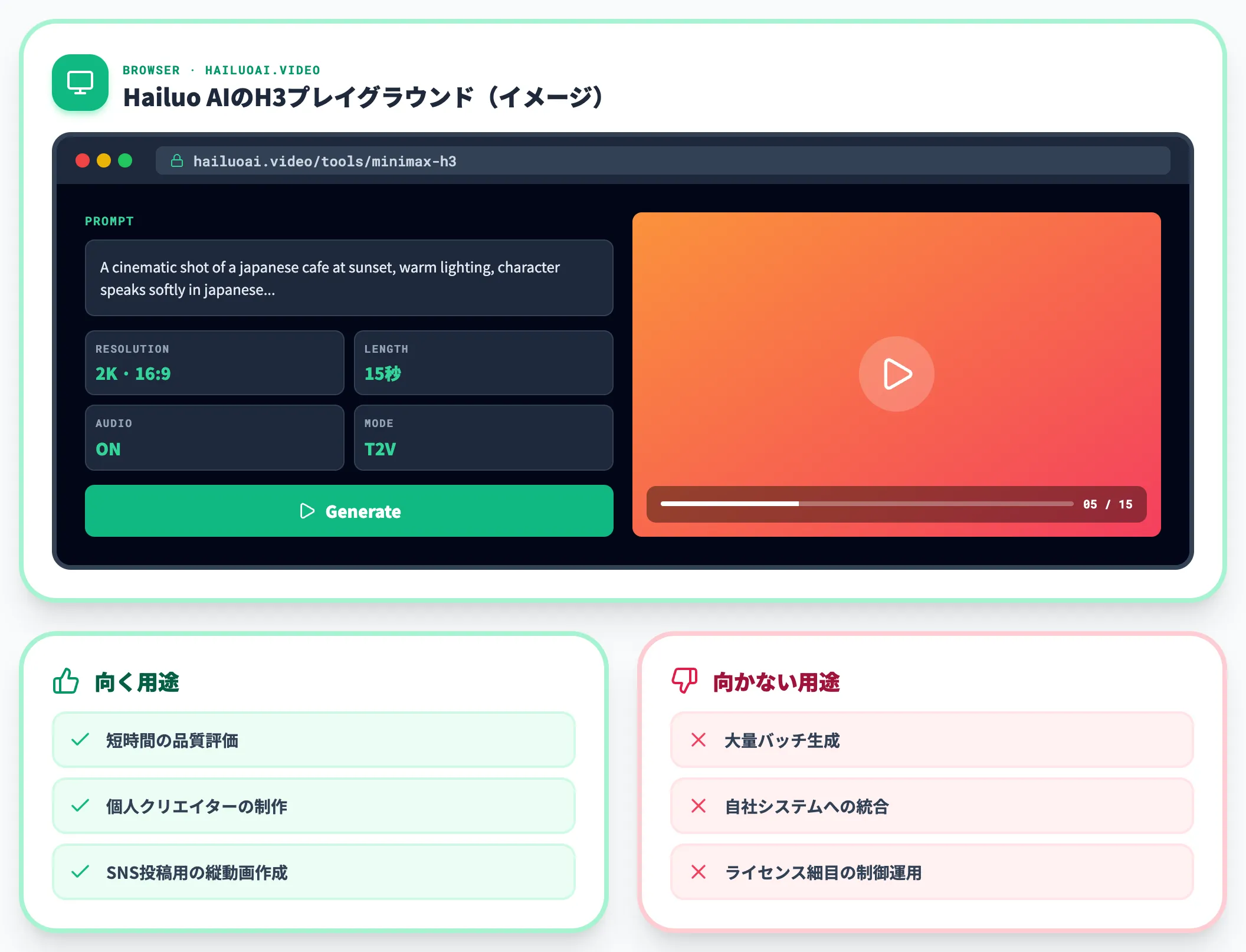Click the green monitor browser icon
The image size is (1246, 952).
80,83
